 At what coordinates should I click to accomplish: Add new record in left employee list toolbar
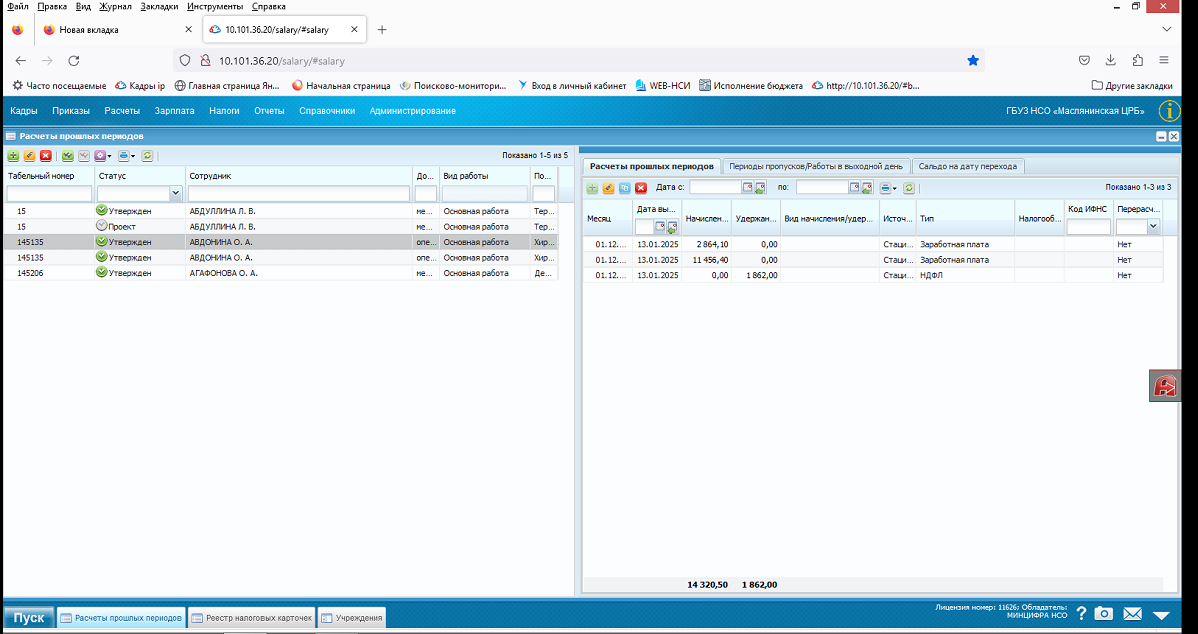(13, 156)
